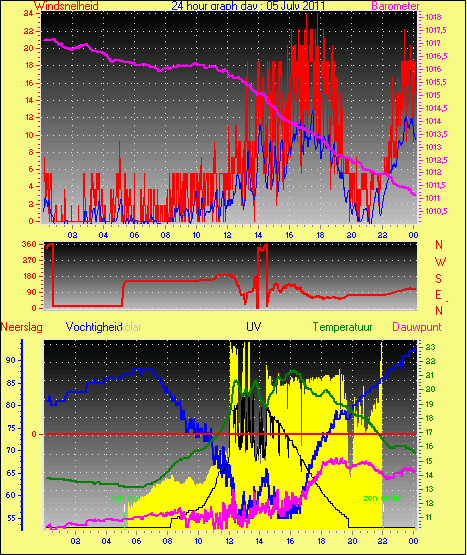Click the Windsnelheid axis title
This screenshot has width=467, height=555.
66,6
